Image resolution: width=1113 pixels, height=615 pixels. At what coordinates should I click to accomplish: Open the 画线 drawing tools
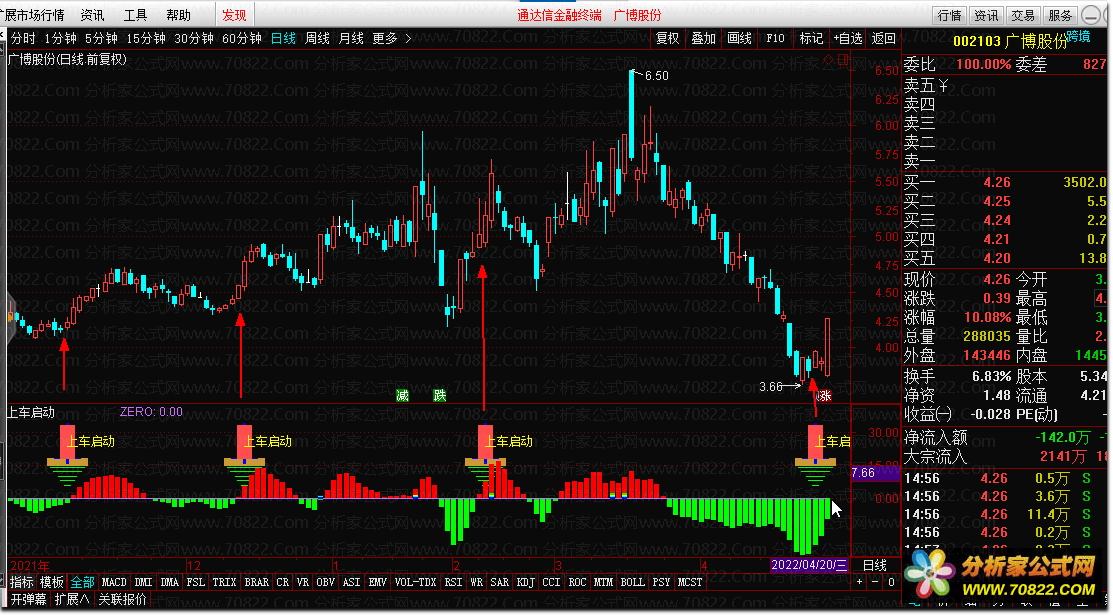[740, 38]
